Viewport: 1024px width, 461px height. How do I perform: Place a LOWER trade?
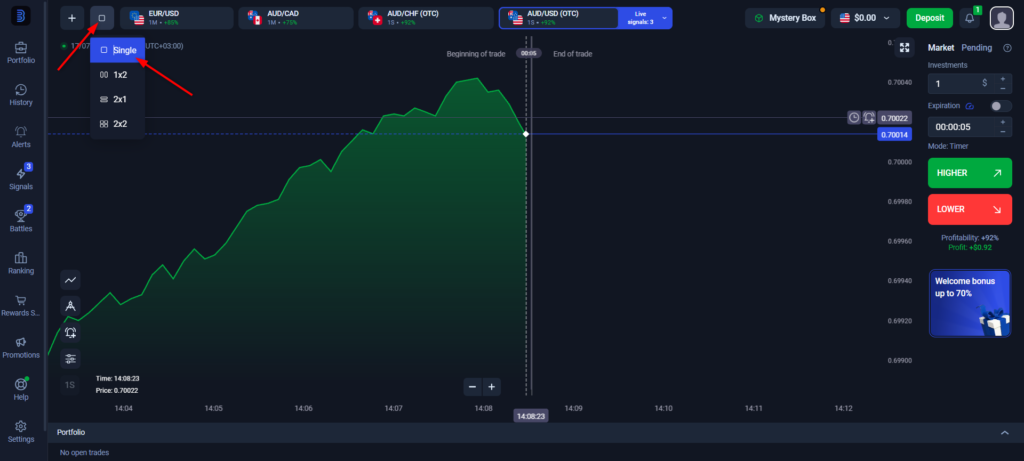coord(970,210)
